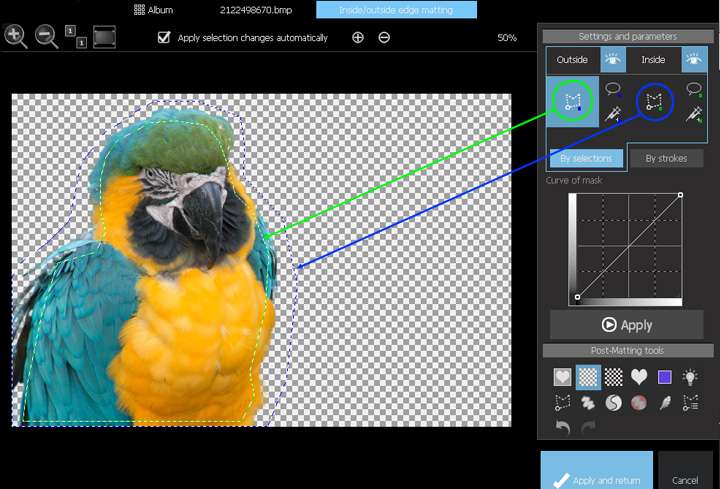Click Apply and return

tap(596, 470)
